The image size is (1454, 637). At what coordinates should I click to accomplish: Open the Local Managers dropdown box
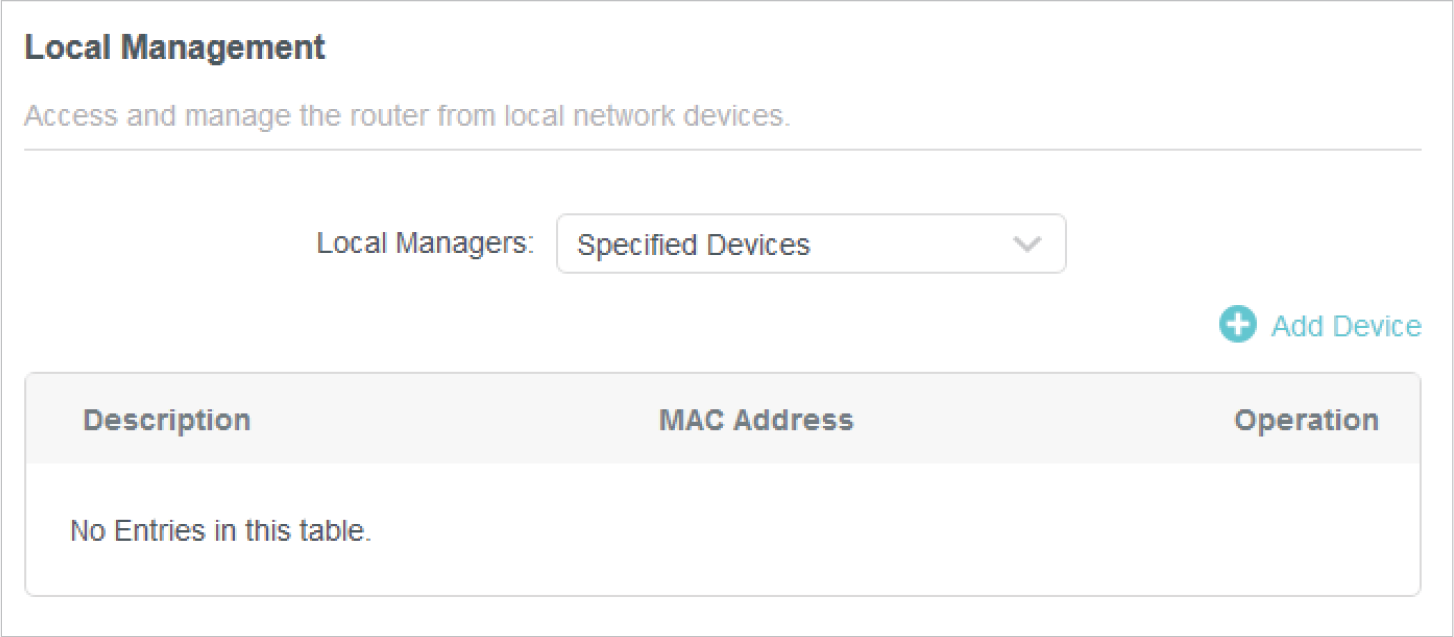[810, 244]
